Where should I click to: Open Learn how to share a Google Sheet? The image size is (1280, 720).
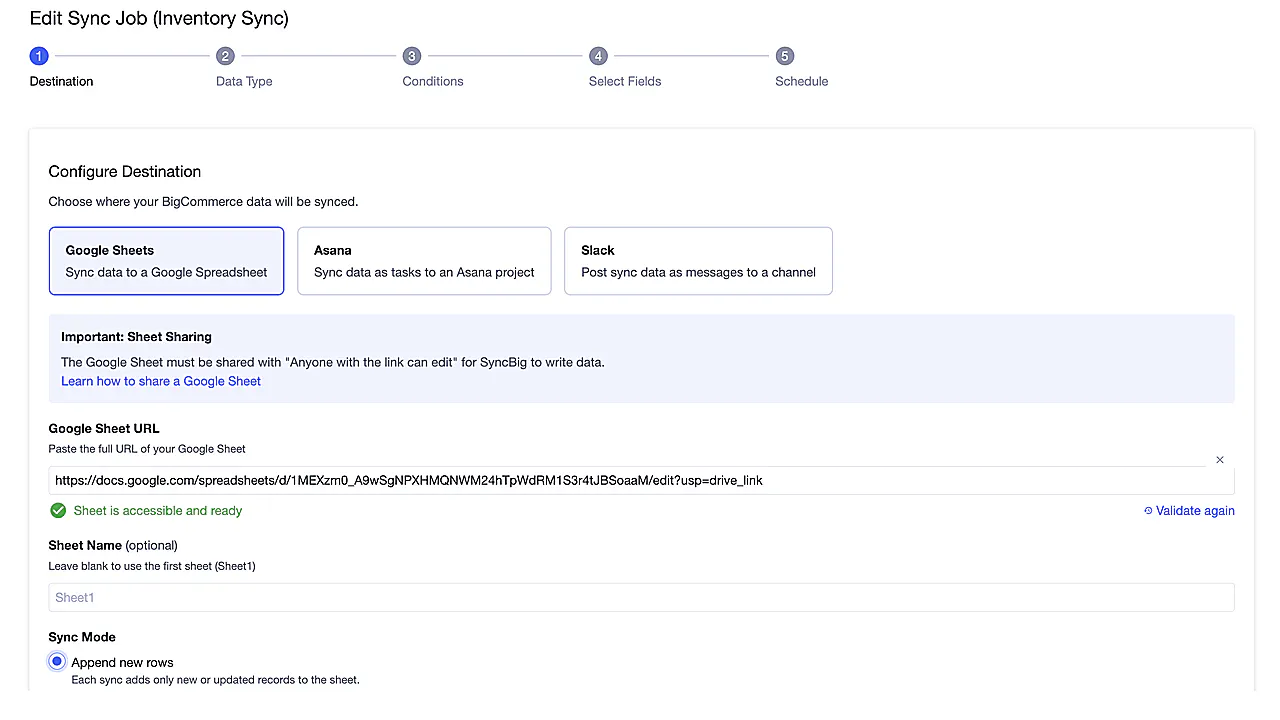[161, 381]
